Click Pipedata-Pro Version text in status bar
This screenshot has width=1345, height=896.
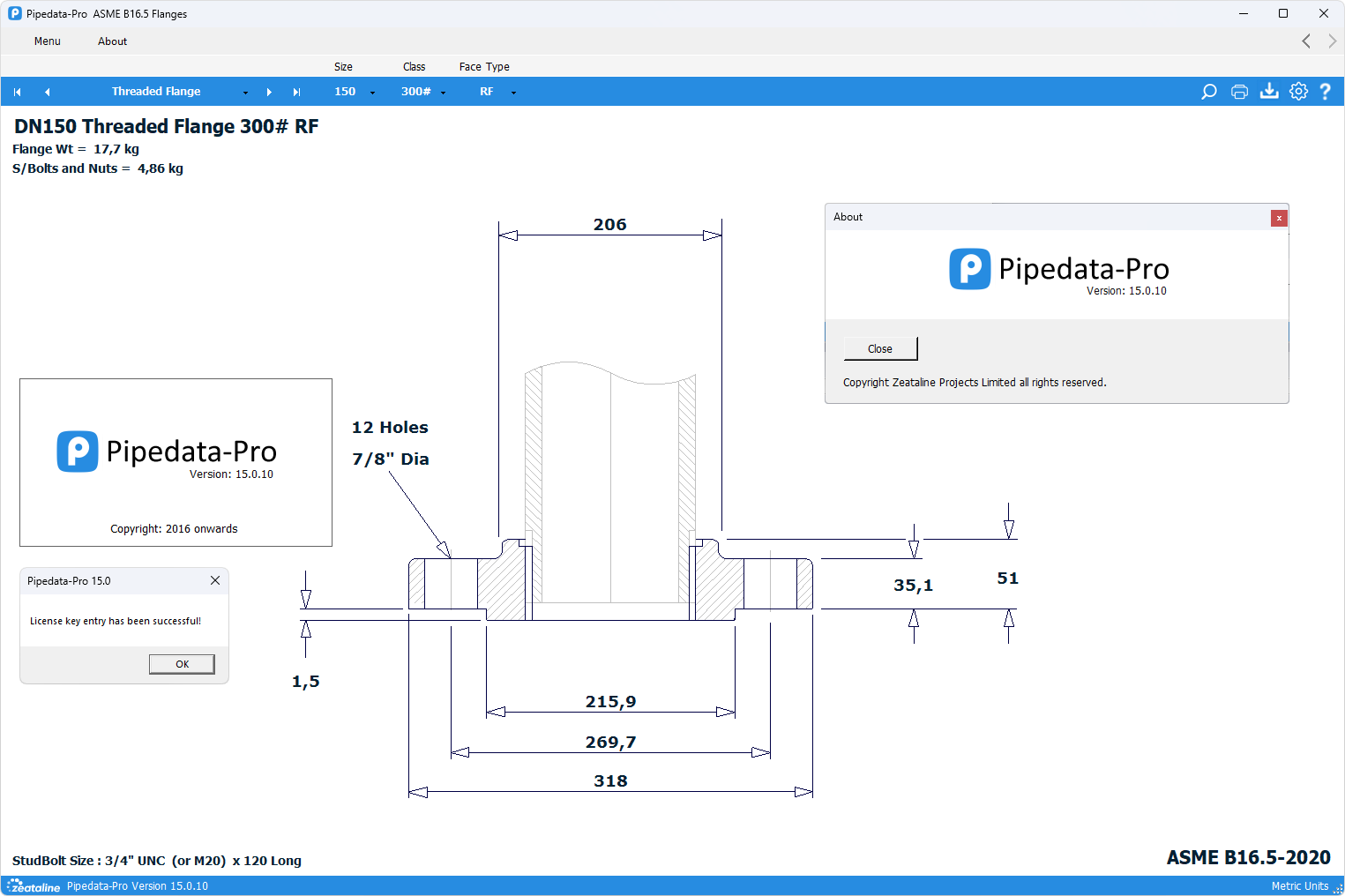138,886
